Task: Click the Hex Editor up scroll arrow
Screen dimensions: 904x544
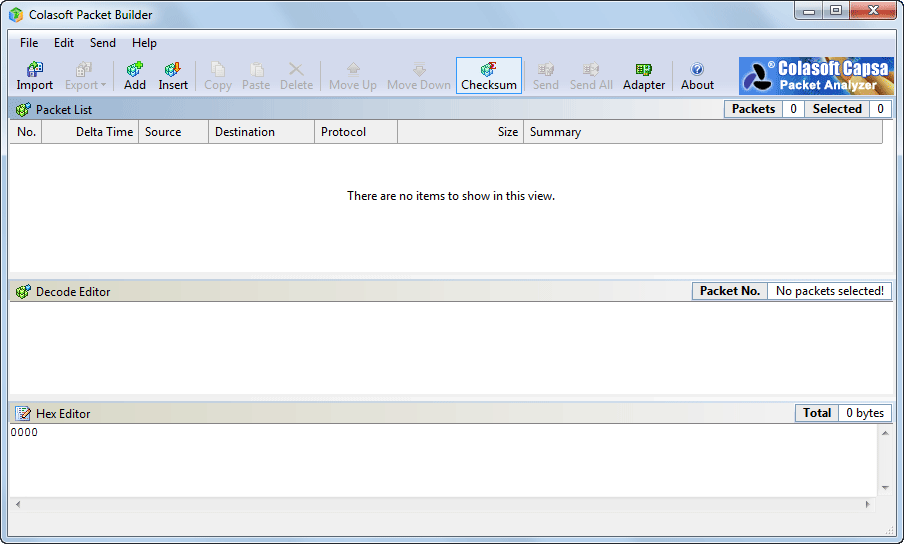Action: click(886, 433)
